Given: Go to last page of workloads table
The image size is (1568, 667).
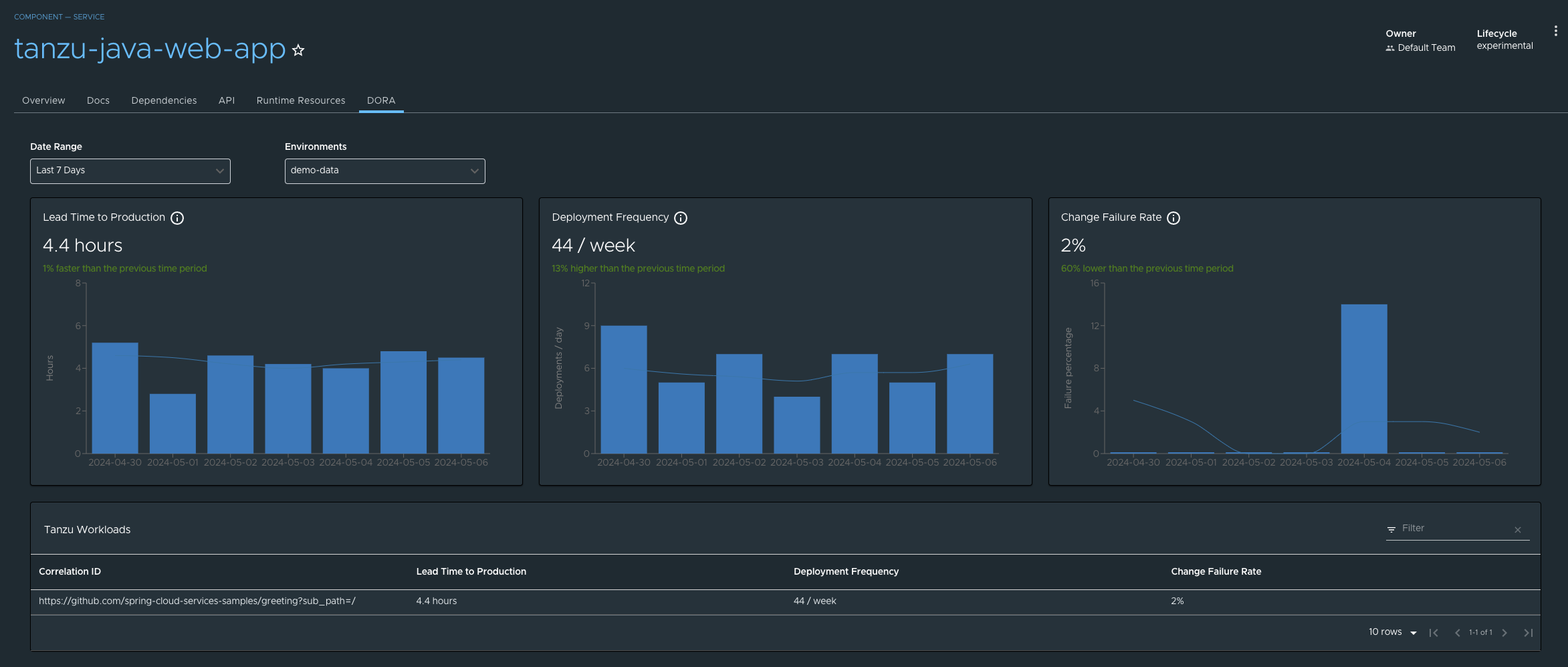Looking at the screenshot, I should pos(1529,633).
